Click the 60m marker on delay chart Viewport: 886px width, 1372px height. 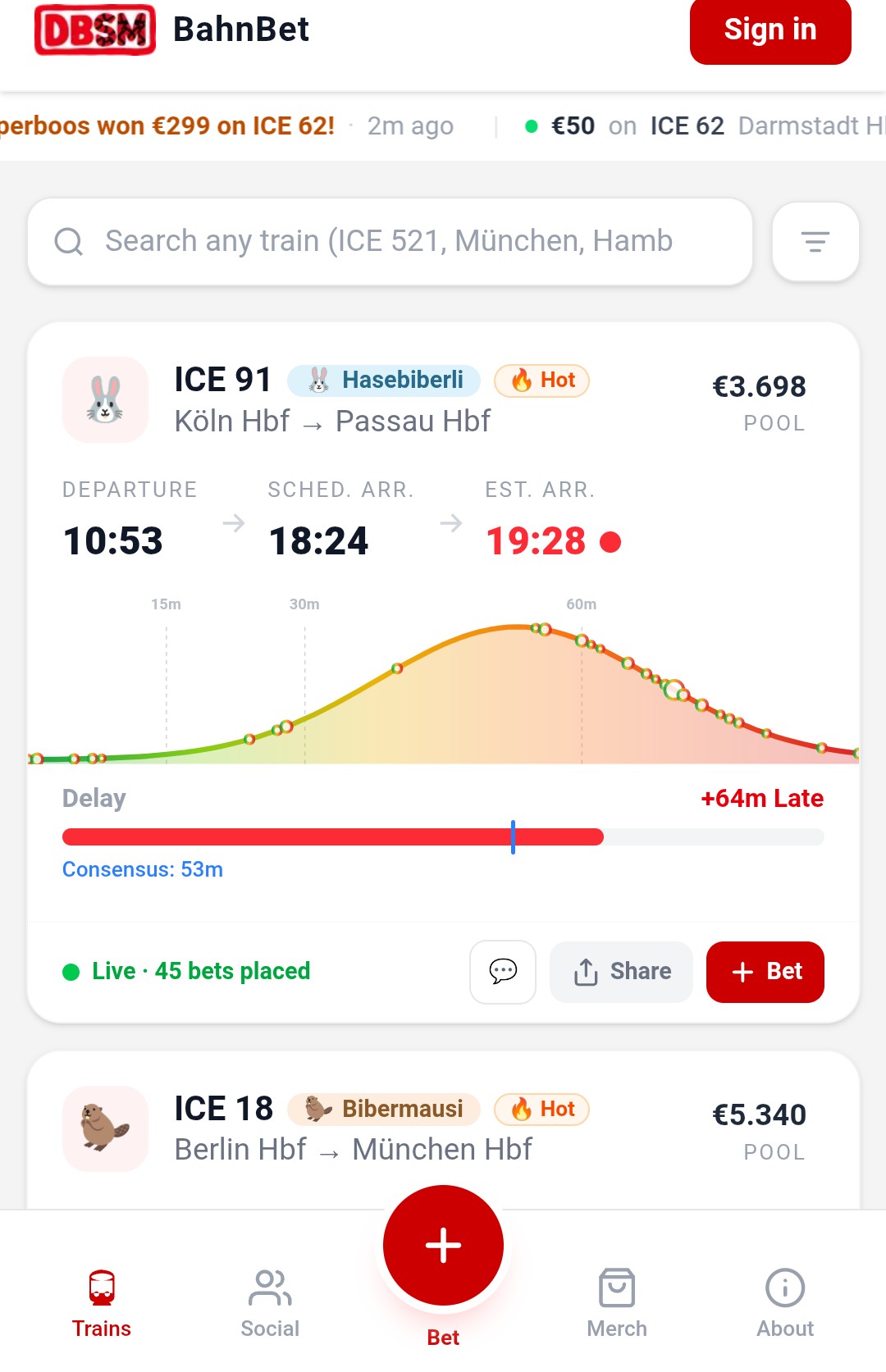click(x=581, y=604)
